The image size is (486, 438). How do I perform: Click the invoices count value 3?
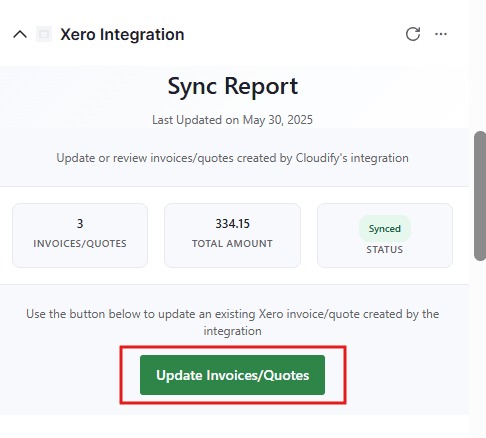[80, 224]
